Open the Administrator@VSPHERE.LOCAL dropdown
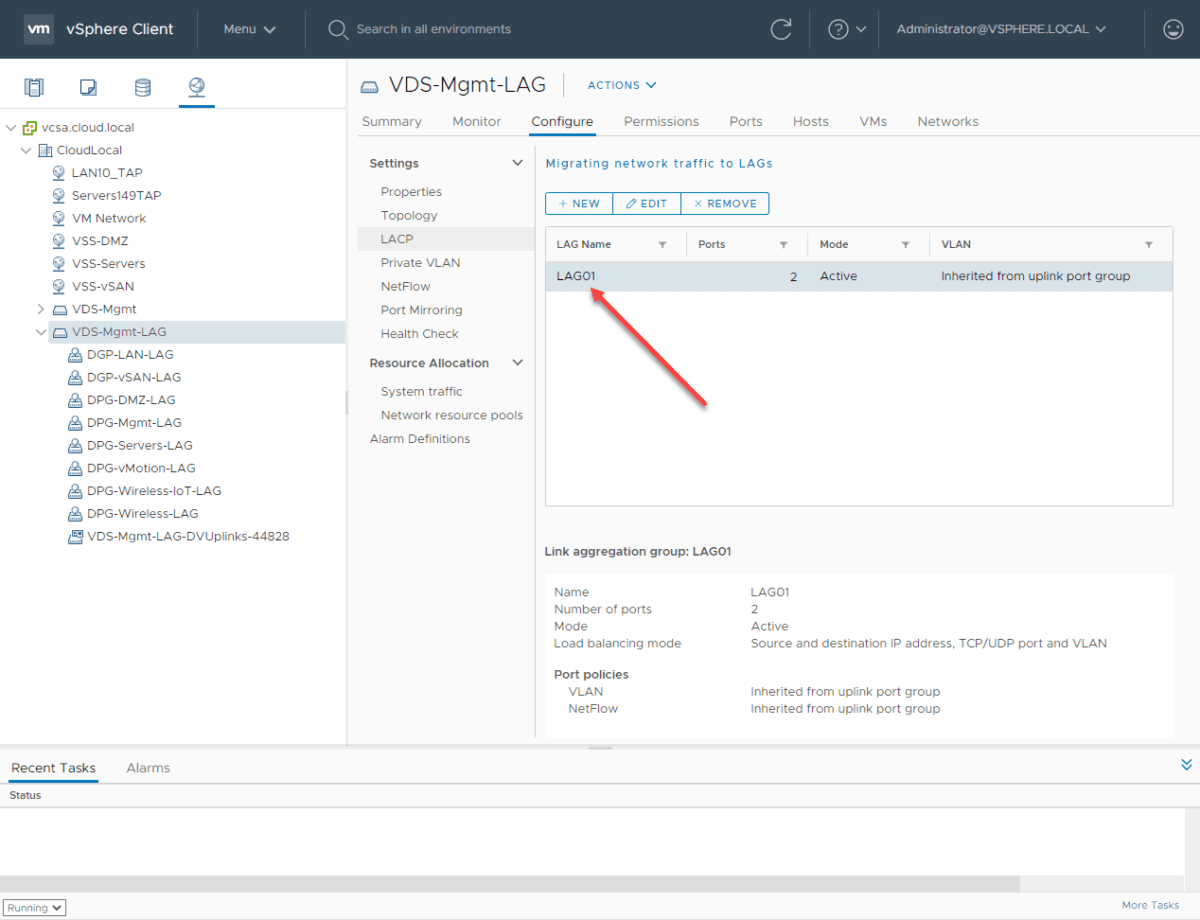The image size is (1200, 920). coord(1000,29)
